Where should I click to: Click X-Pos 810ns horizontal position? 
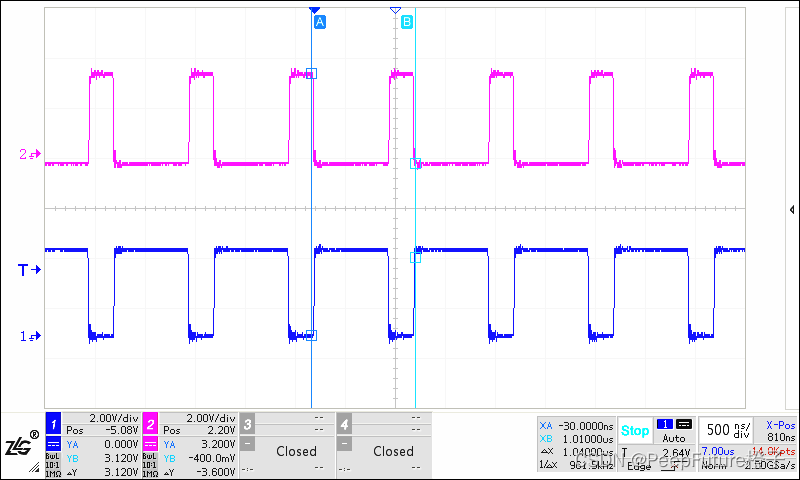coord(781,431)
